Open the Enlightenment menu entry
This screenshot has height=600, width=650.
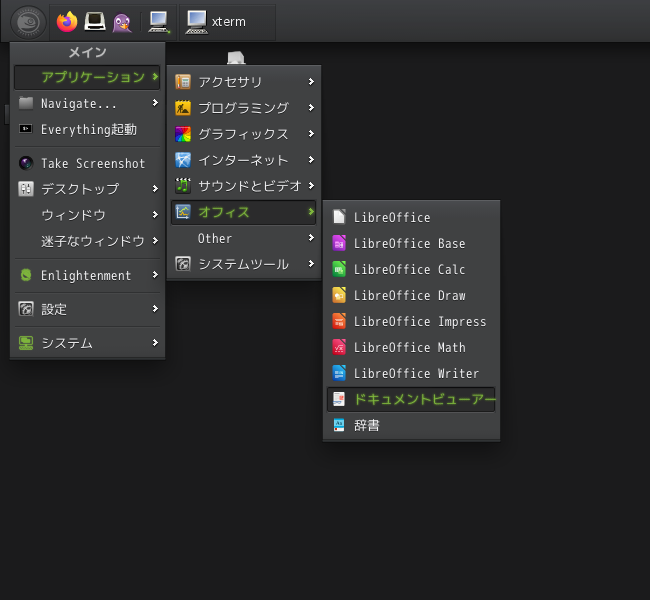pyautogui.click(x=87, y=275)
